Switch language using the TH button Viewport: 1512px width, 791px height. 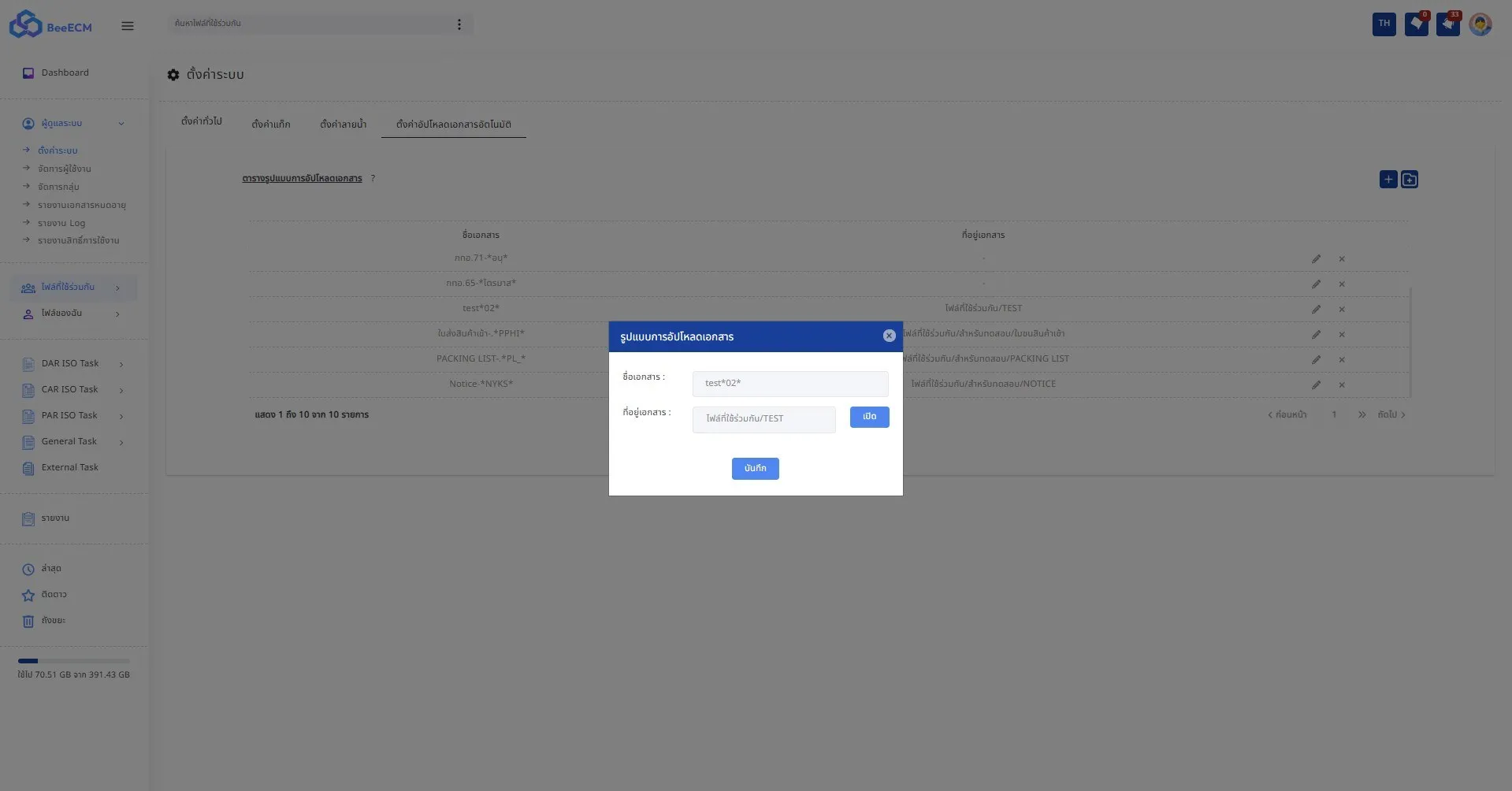(x=1384, y=24)
